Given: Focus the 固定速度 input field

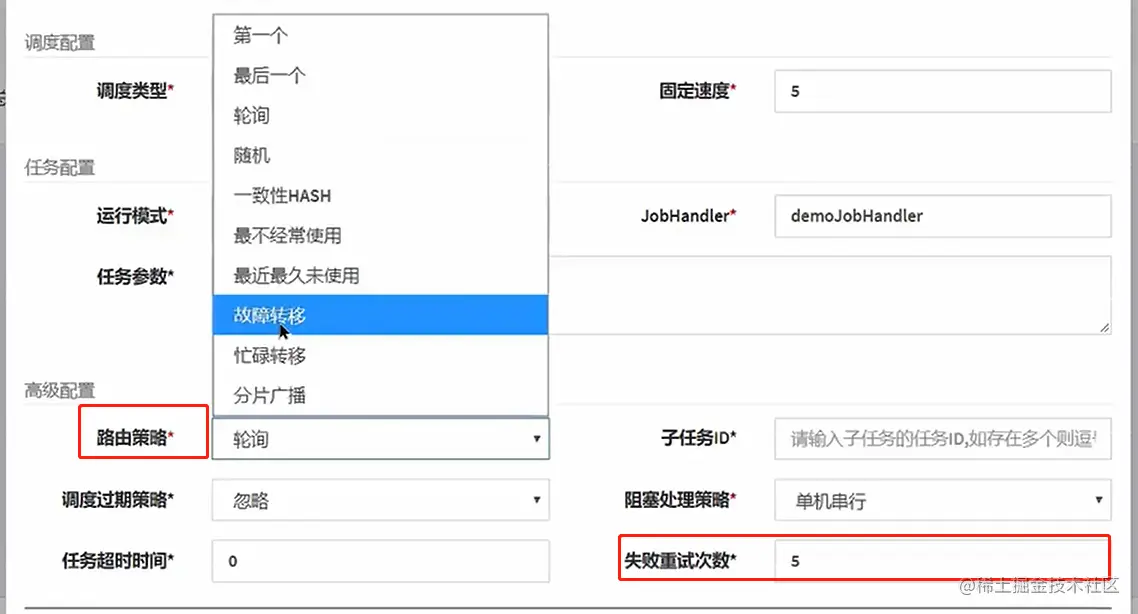Looking at the screenshot, I should tap(943, 91).
